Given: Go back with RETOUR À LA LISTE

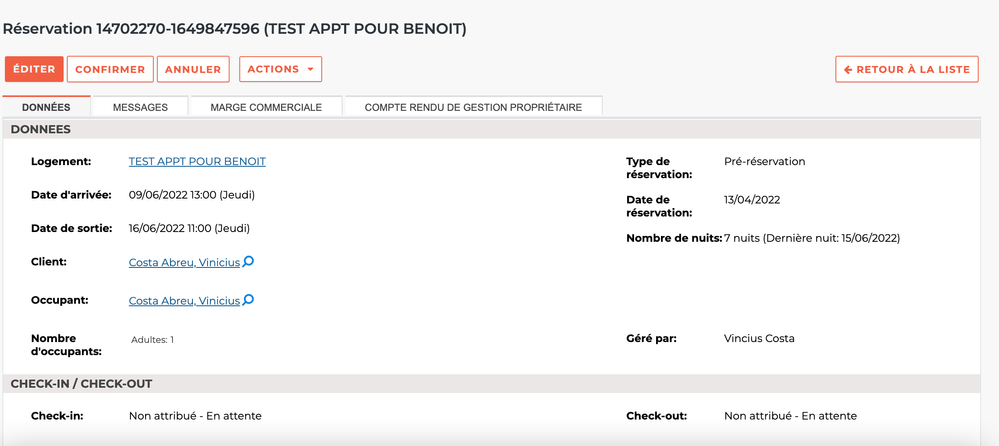Looking at the screenshot, I should coord(907,69).
